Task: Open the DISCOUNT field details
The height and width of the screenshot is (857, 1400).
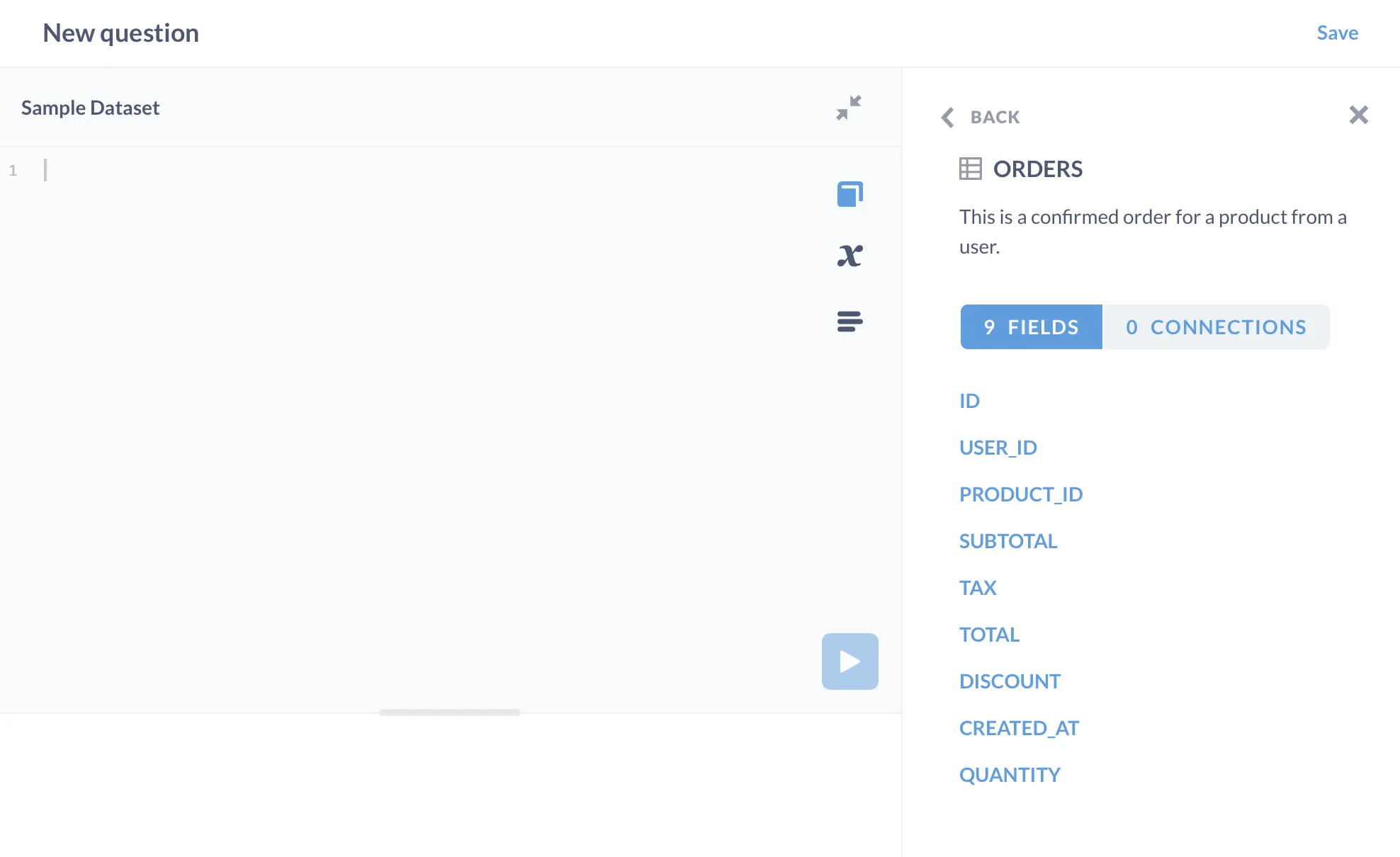Action: (1010, 681)
